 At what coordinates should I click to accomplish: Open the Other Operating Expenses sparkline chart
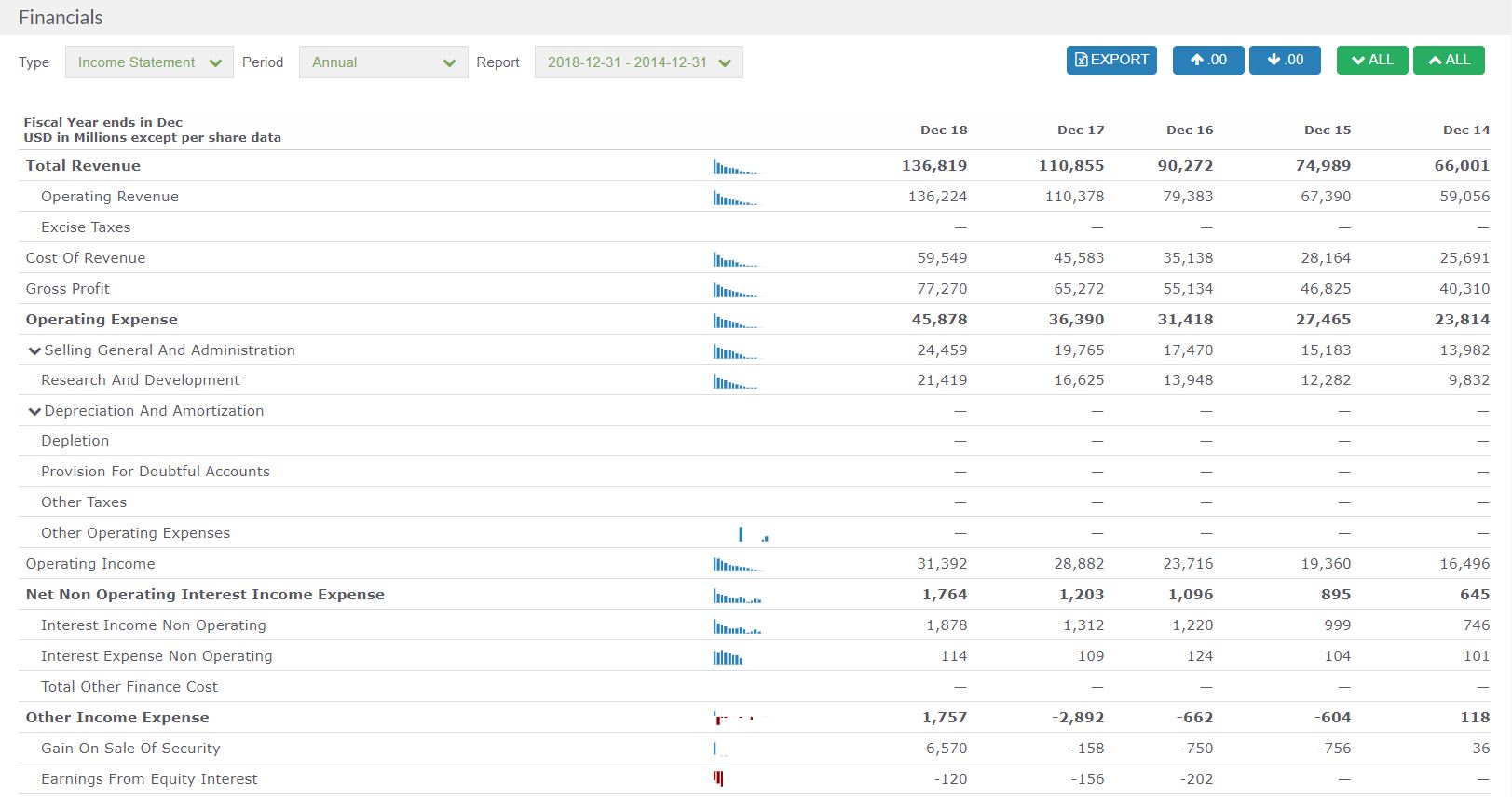(753, 534)
